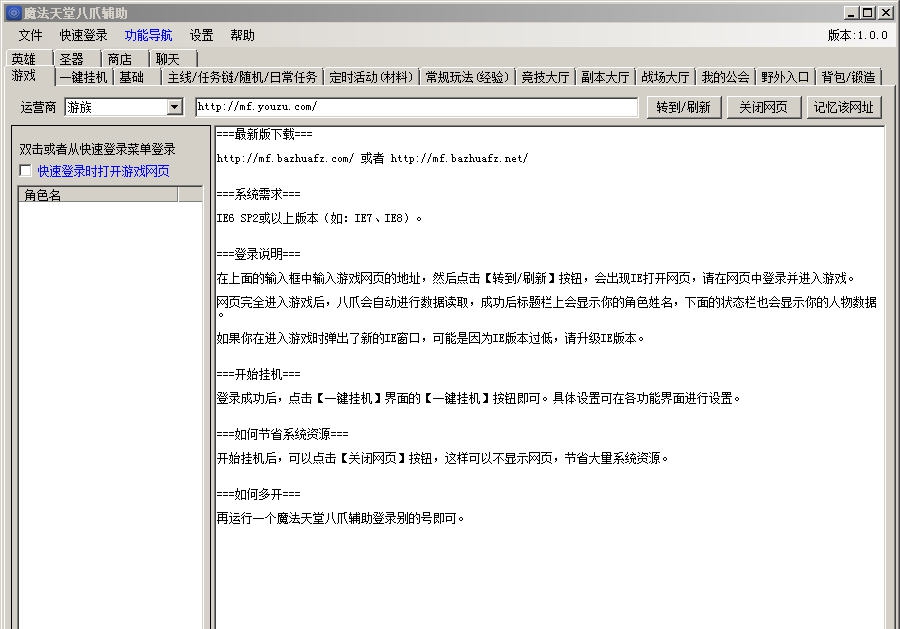Open the 帮助 menu
This screenshot has height=629, width=900.
(242, 34)
